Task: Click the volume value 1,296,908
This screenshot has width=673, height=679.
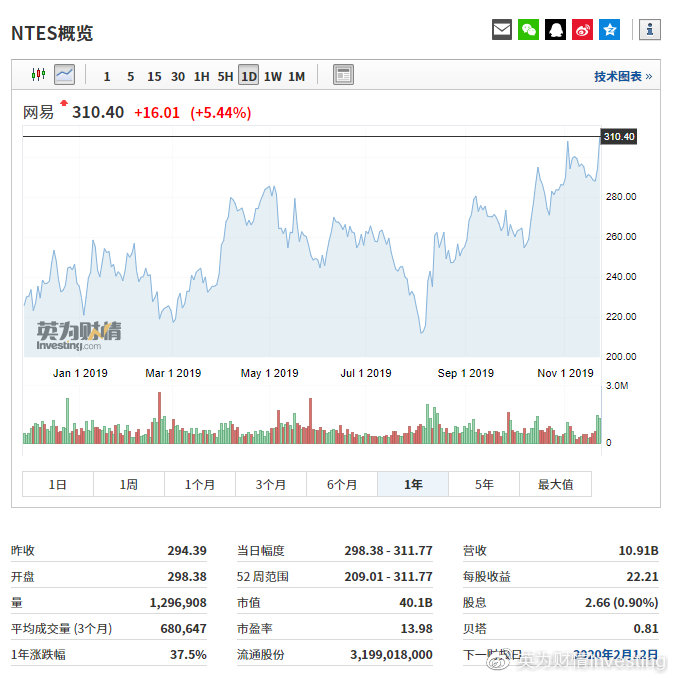Action: click(x=178, y=603)
